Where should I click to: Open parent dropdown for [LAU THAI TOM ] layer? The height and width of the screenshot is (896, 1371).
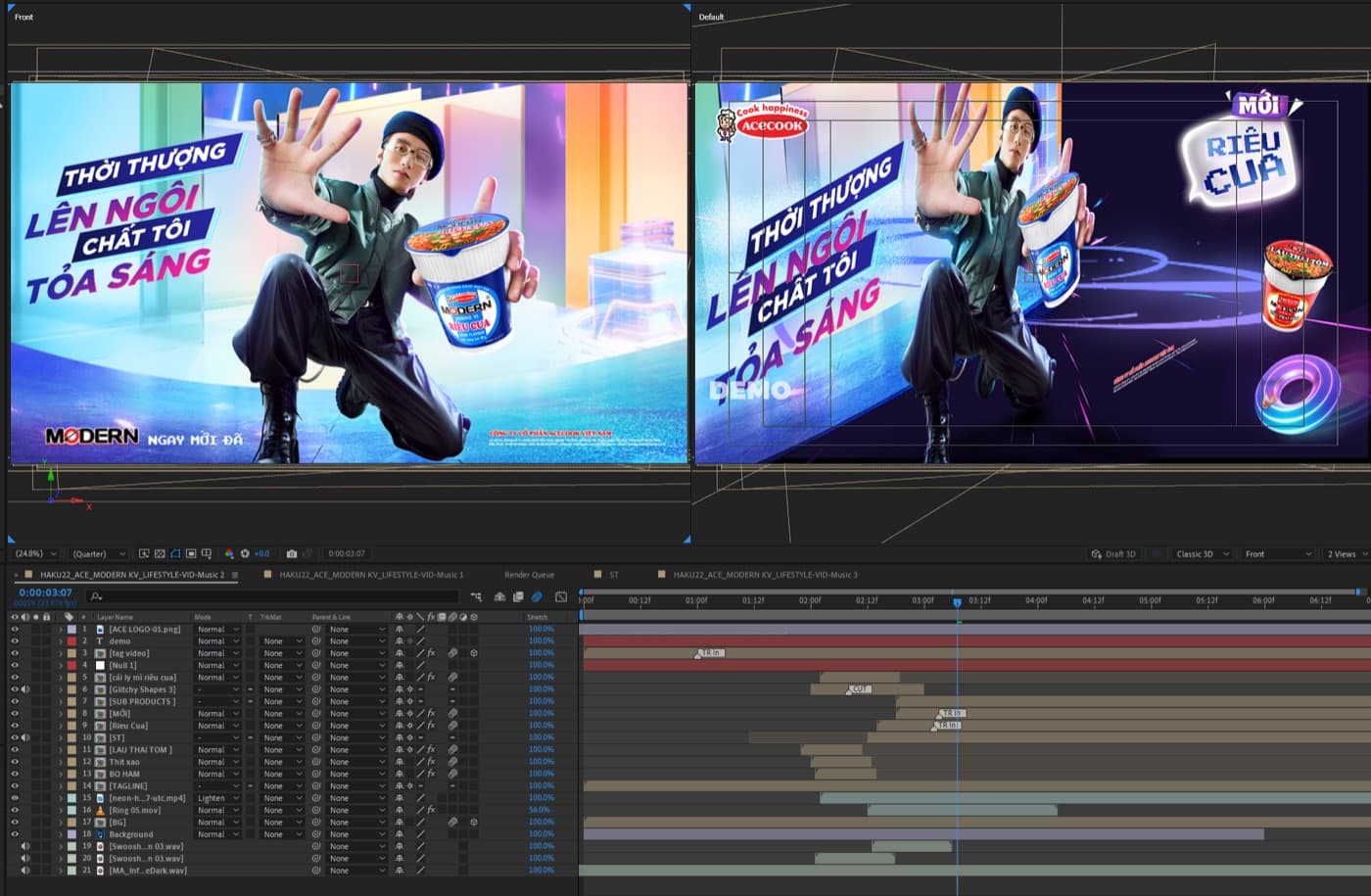(x=356, y=750)
